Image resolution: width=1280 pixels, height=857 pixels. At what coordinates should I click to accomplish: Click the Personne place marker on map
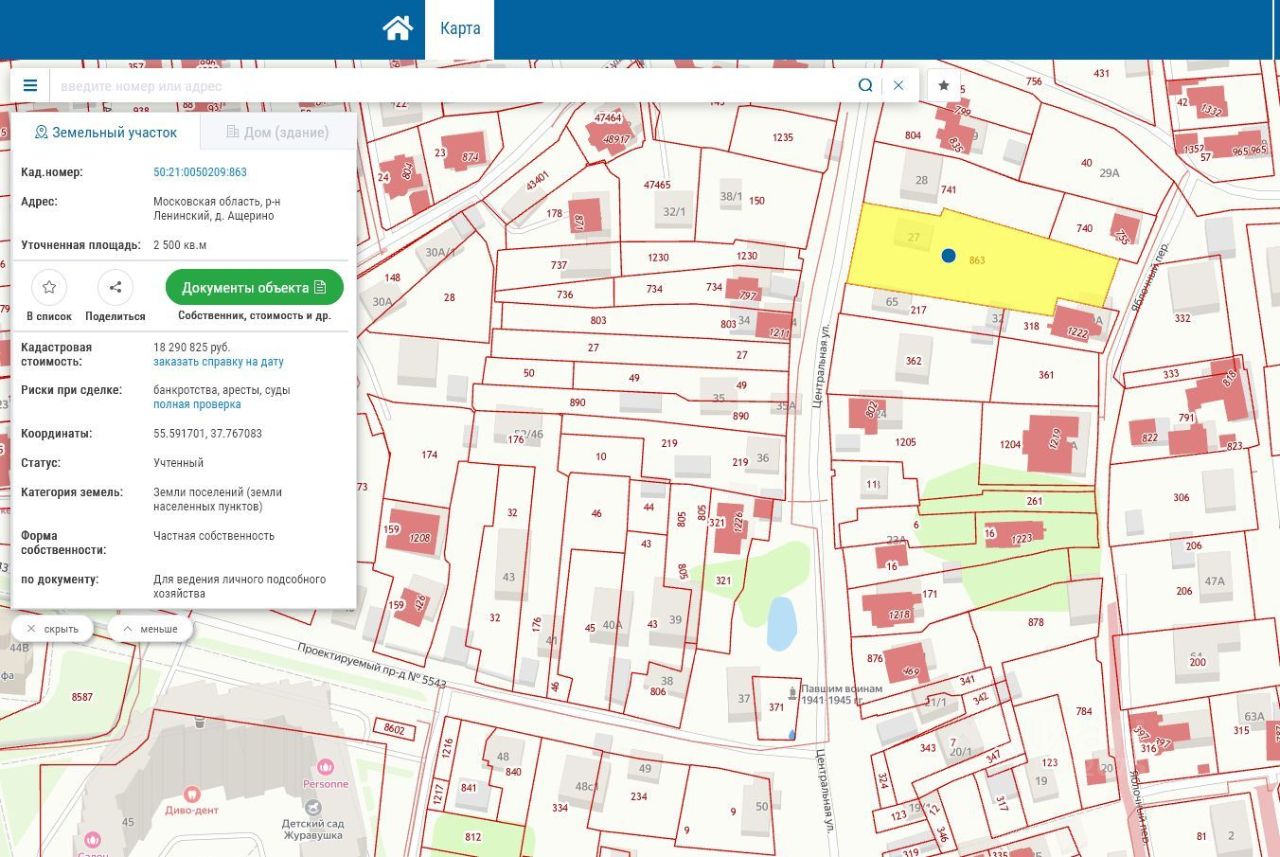click(x=326, y=767)
